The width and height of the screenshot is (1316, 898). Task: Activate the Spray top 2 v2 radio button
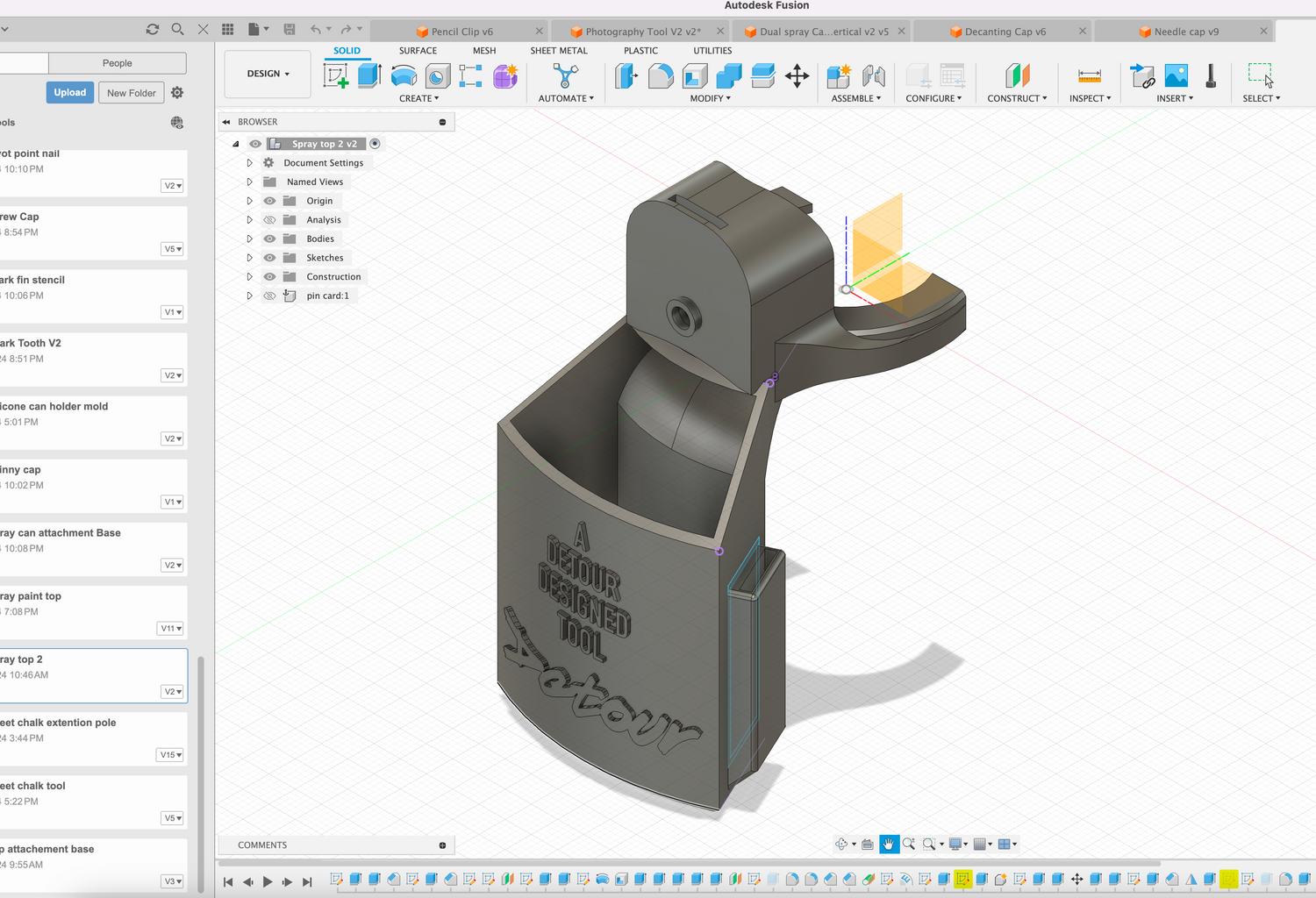375,144
